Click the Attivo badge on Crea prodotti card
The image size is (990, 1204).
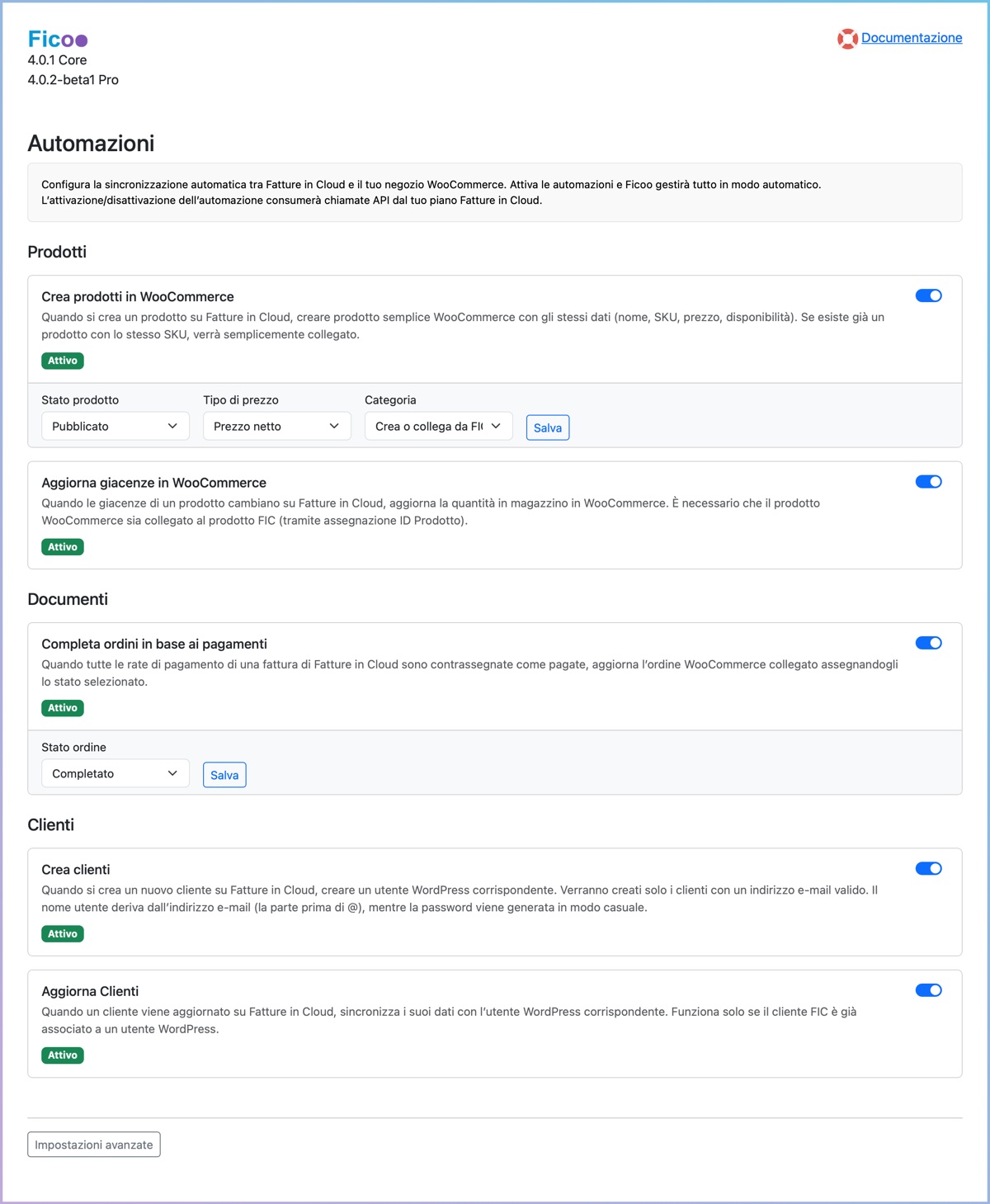63,361
